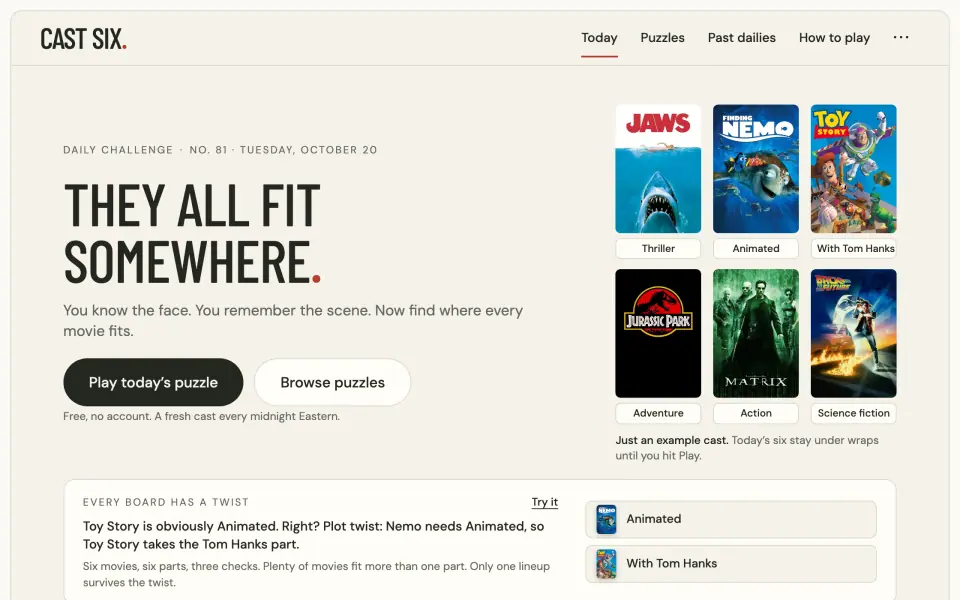This screenshot has height=600, width=960.
Task: Click the Science fiction label
Action: (x=853, y=413)
